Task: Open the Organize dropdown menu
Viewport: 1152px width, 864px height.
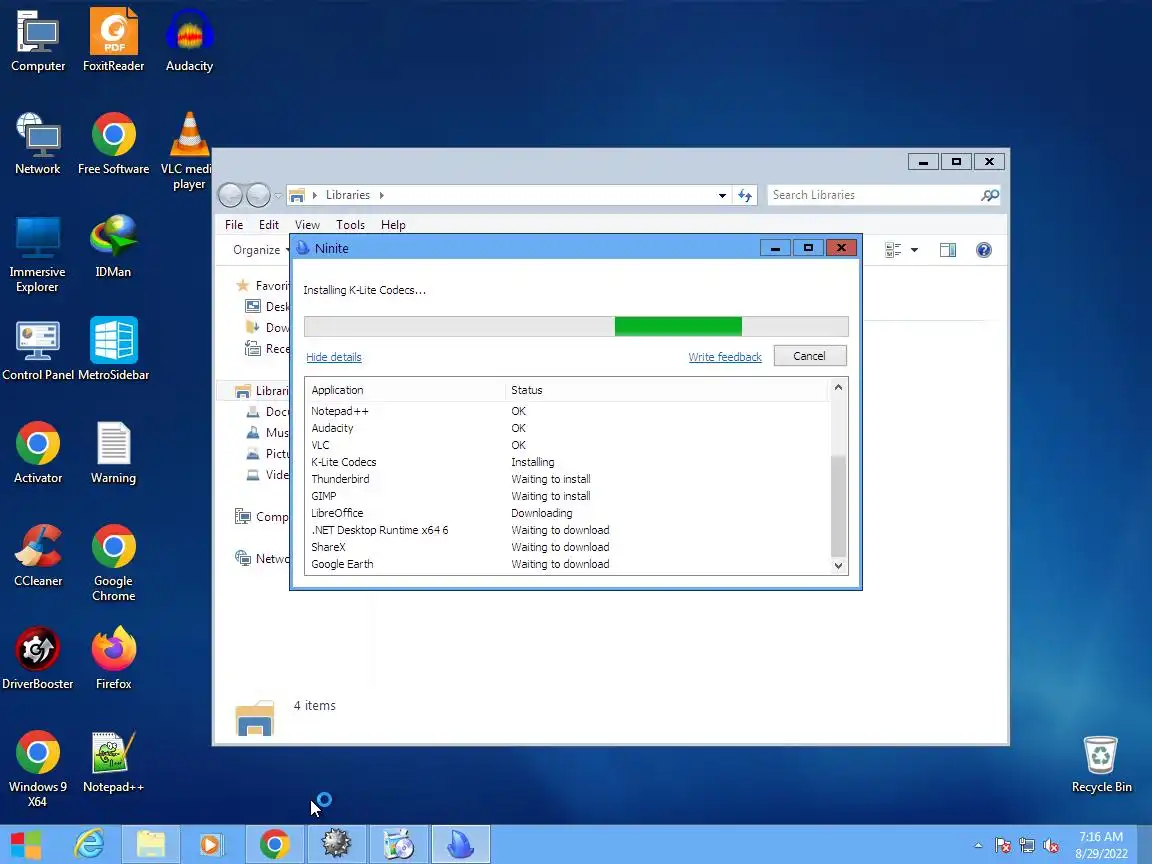Action: tap(261, 251)
